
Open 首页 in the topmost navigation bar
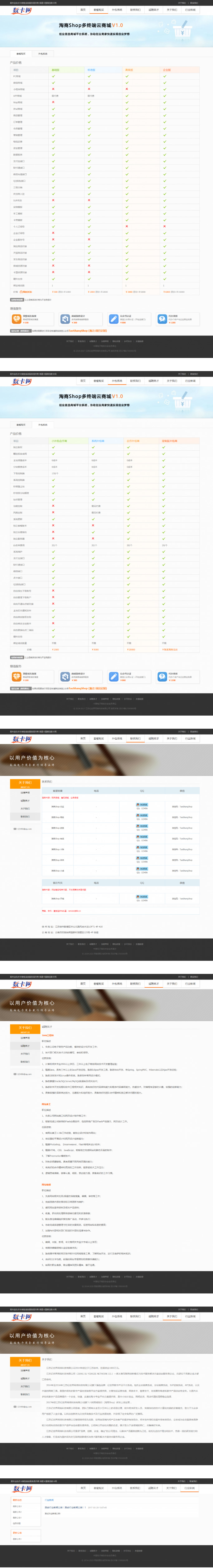(x=83, y=10)
